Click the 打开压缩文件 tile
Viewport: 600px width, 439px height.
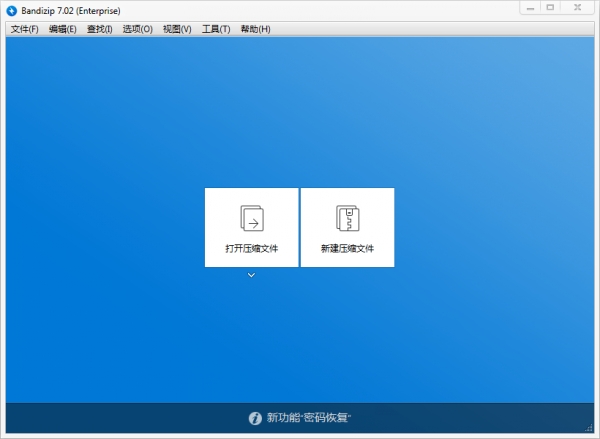pyautogui.click(x=251, y=227)
